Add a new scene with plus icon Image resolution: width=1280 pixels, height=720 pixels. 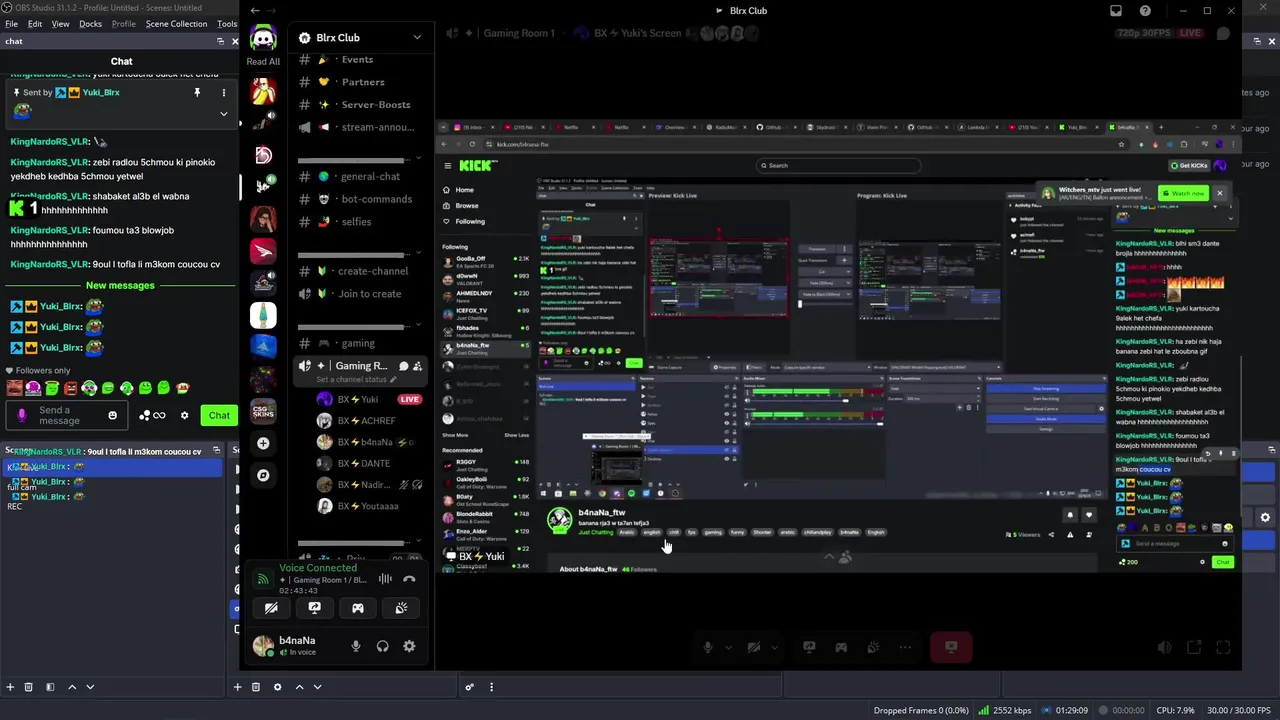(x=10, y=687)
